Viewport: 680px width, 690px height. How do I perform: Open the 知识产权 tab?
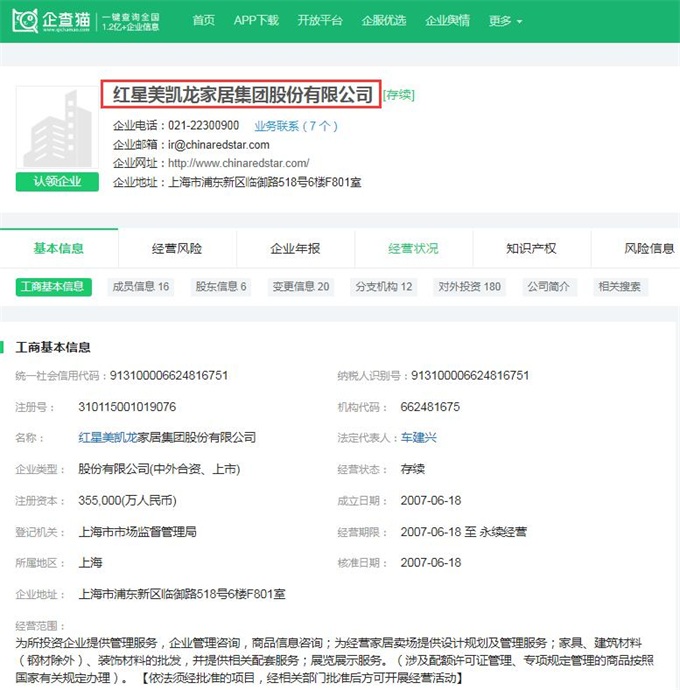531,249
